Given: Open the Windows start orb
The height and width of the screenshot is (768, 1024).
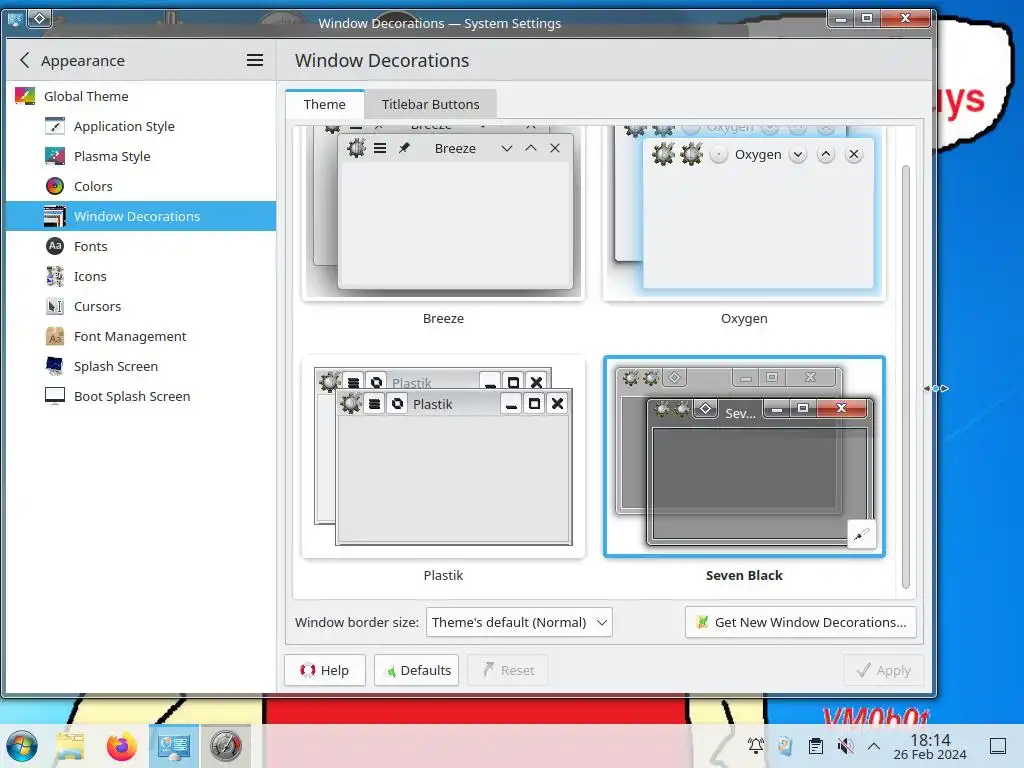Looking at the screenshot, I should tap(22, 746).
